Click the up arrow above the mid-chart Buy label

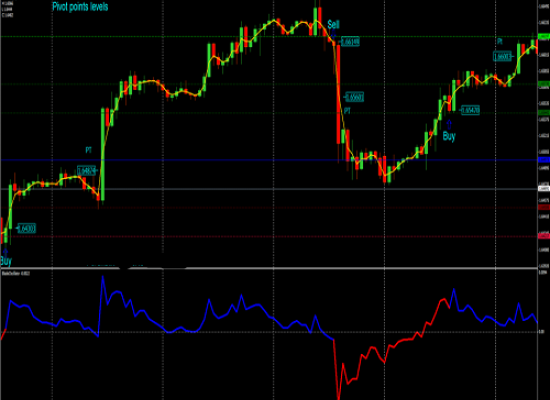(449, 125)
